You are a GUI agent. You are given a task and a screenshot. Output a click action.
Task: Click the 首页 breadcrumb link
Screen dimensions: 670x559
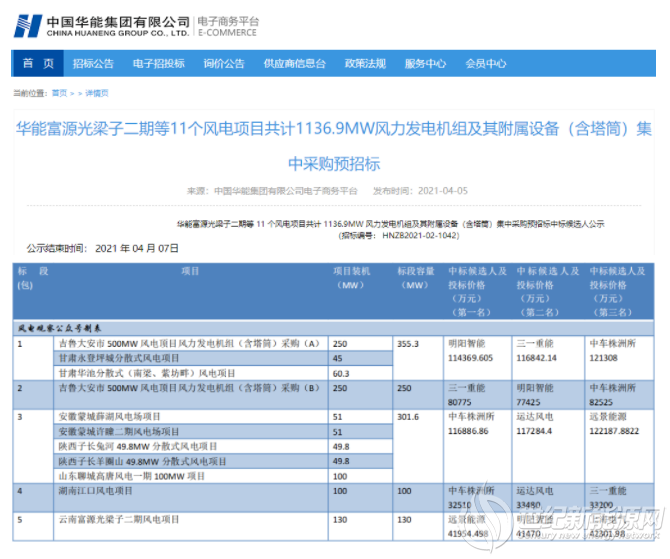(59, 93)
